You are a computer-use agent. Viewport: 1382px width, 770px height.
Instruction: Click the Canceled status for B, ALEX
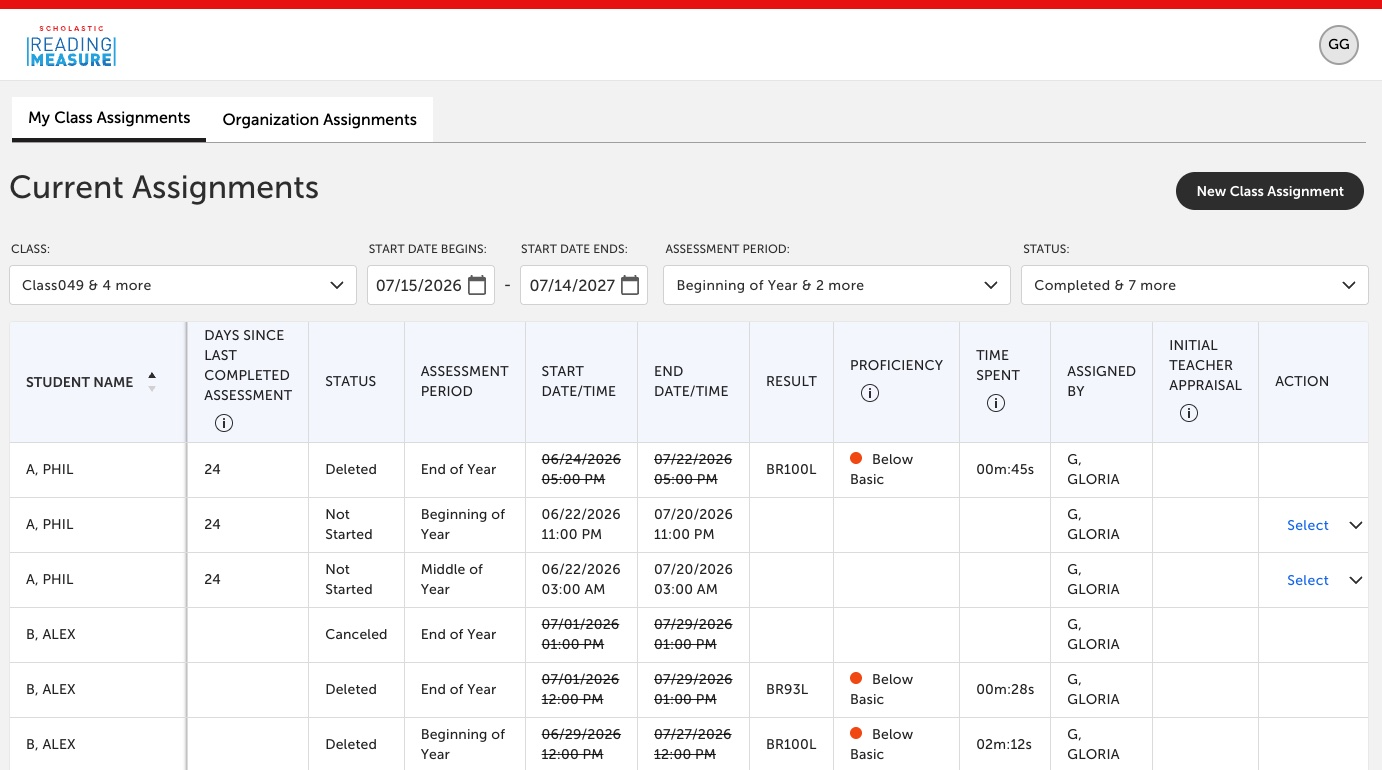tap(356, 634)
